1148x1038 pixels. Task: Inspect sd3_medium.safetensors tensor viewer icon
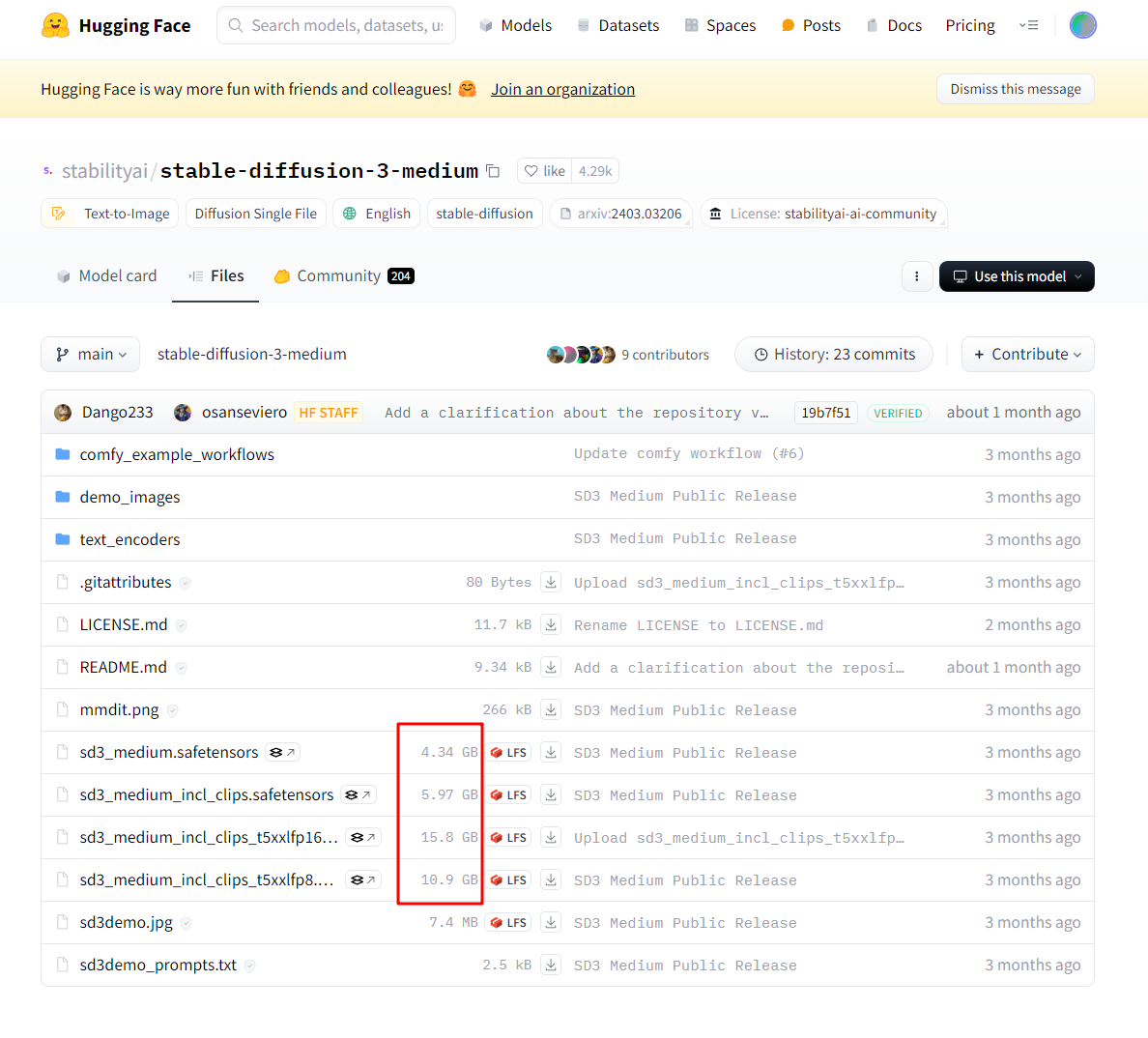[282, 752]
